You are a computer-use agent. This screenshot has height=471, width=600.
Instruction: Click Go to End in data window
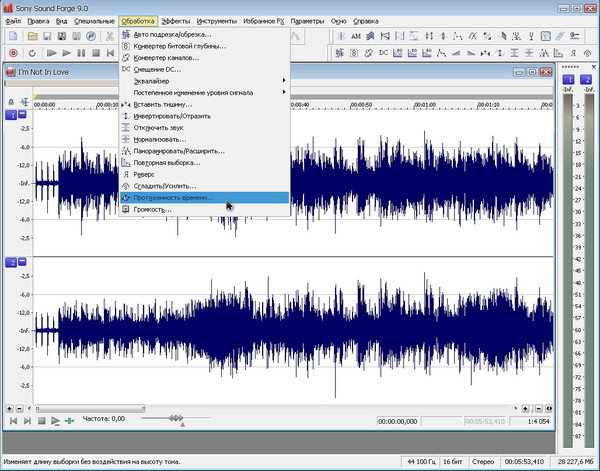pyautogui.click(x=27, y=421)
